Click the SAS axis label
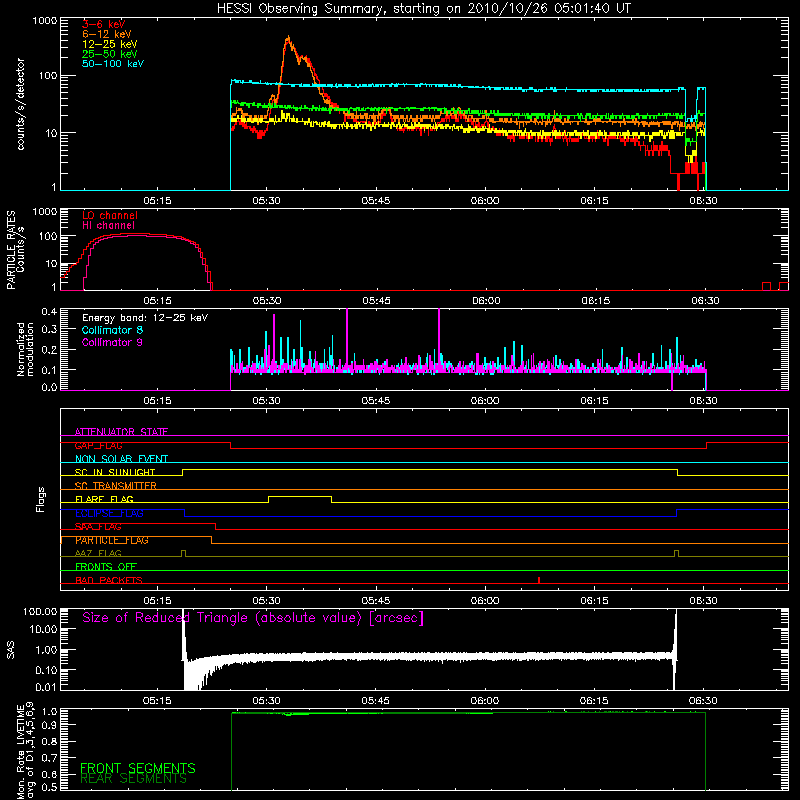Screen dimensions: 800x800 pos(11,650)
